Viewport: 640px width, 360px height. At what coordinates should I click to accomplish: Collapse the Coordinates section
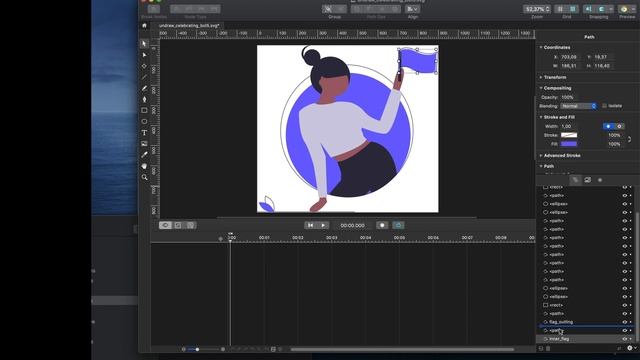click(x=541, y=47)
